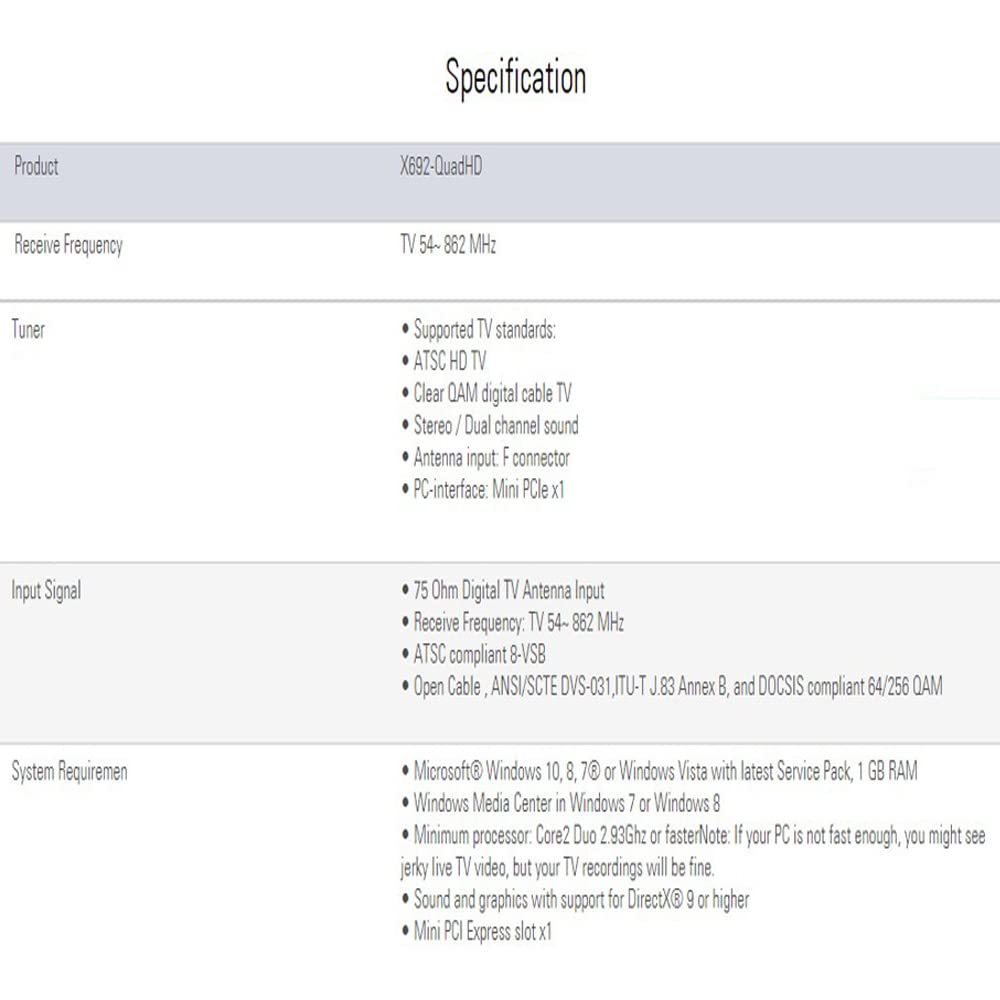Image resolution: width=1000 pixels, height=1000 pixels.
Task: Select the Microsoft Windows 10, 8, 7 requirement line
Action: click(665, 771)
